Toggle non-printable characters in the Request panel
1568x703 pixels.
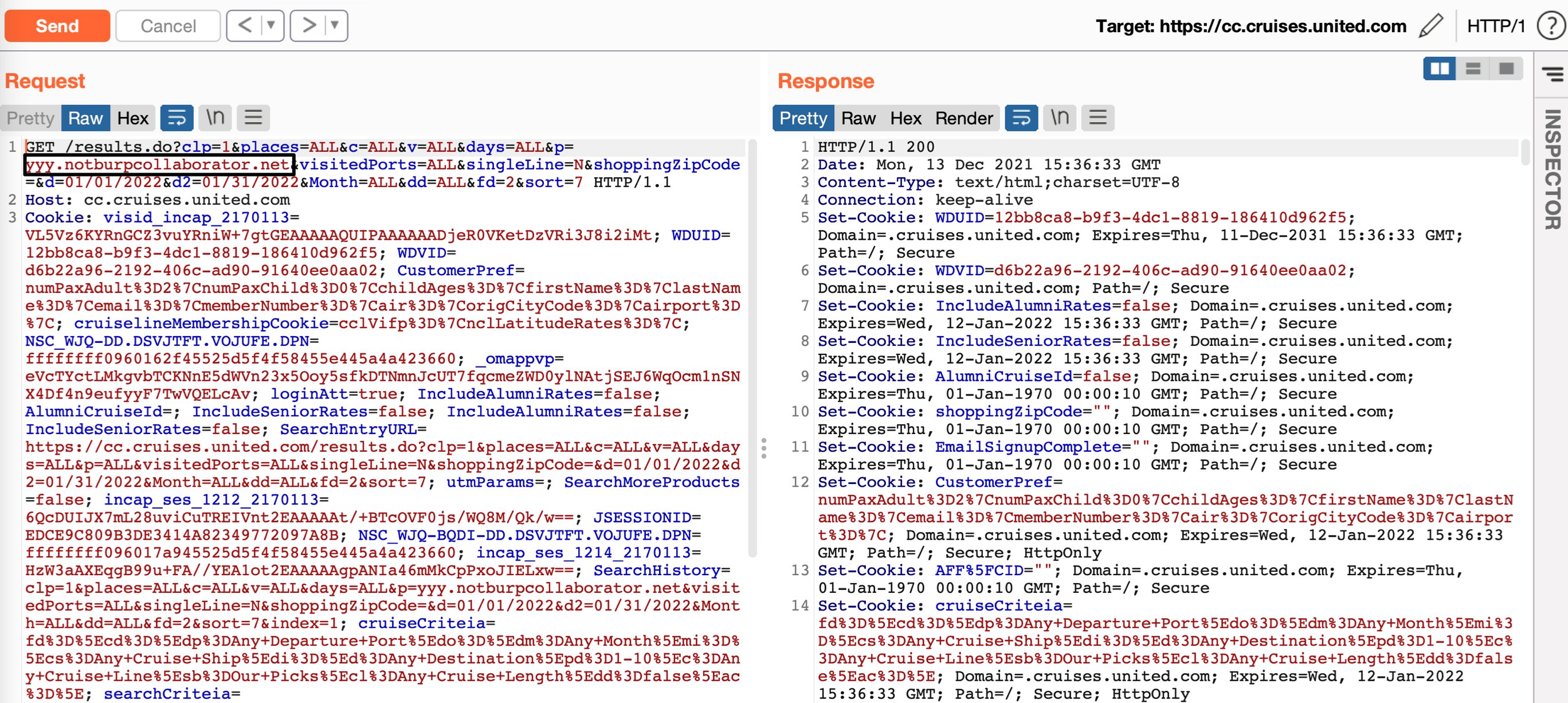[x=215, y=118]
